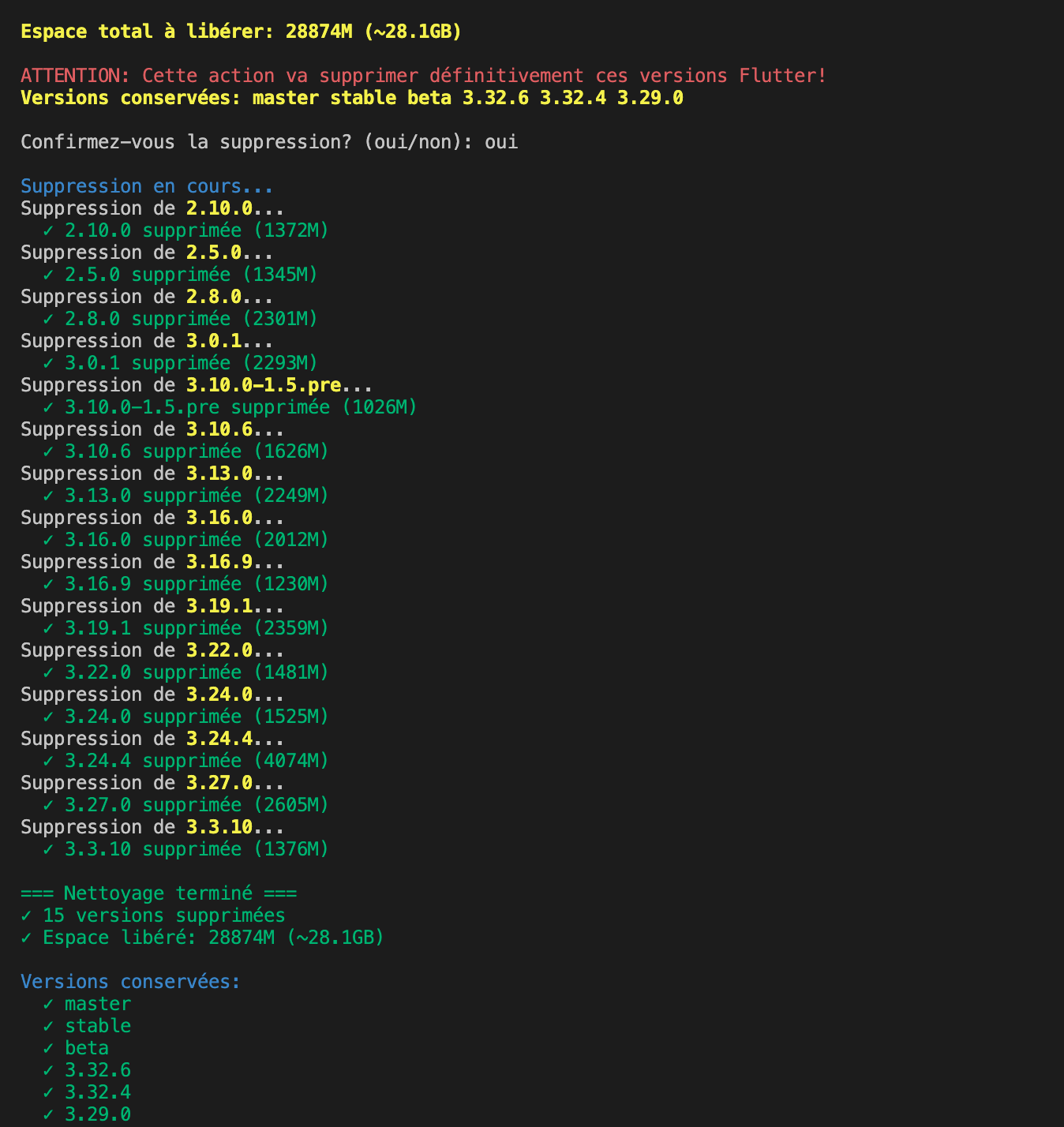The height and width of the screenshot is (1127, 1064).
Task: Click the 'beta' entry in kept versions list
Action: [76, 1048]
